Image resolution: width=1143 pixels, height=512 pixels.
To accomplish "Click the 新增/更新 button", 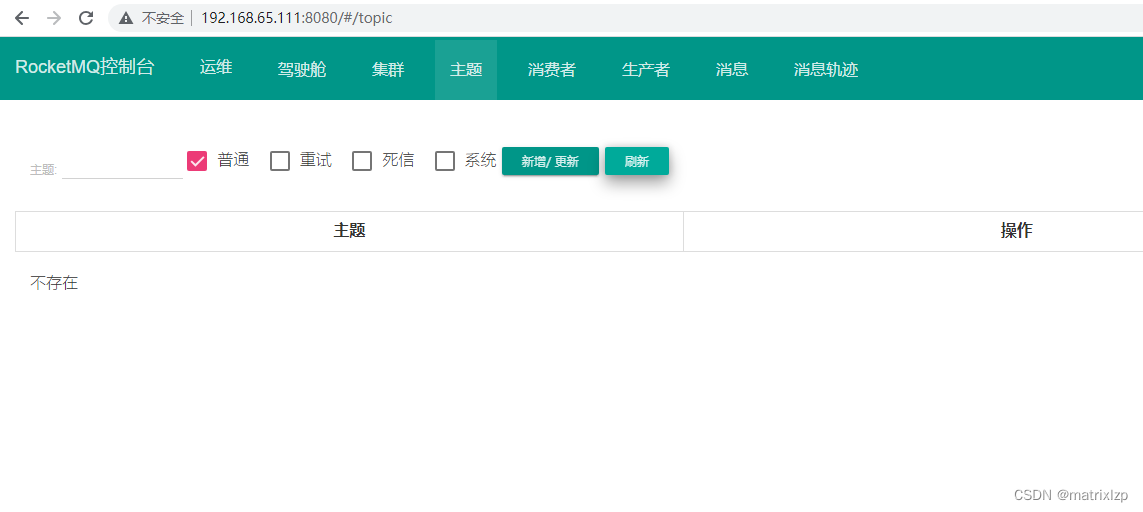I will tap(550, 161).
